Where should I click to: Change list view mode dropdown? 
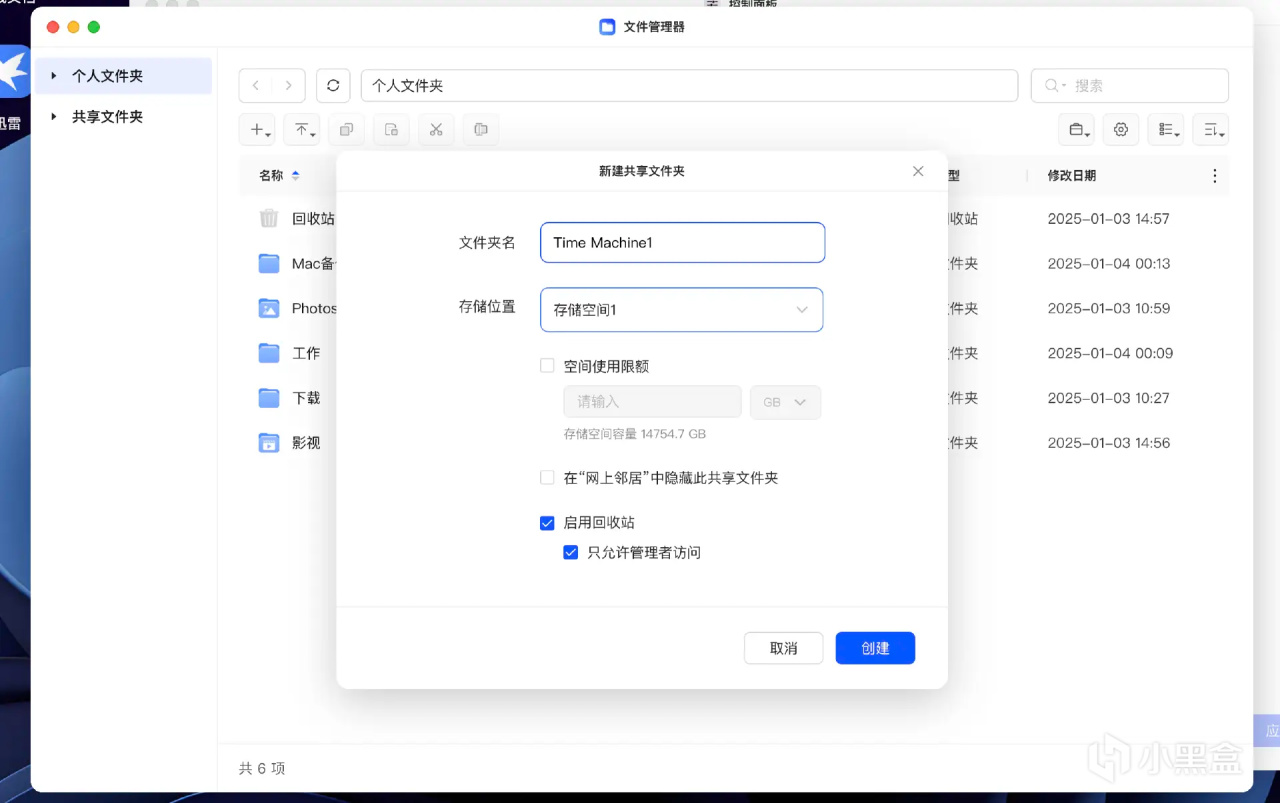pos(1166,130)
